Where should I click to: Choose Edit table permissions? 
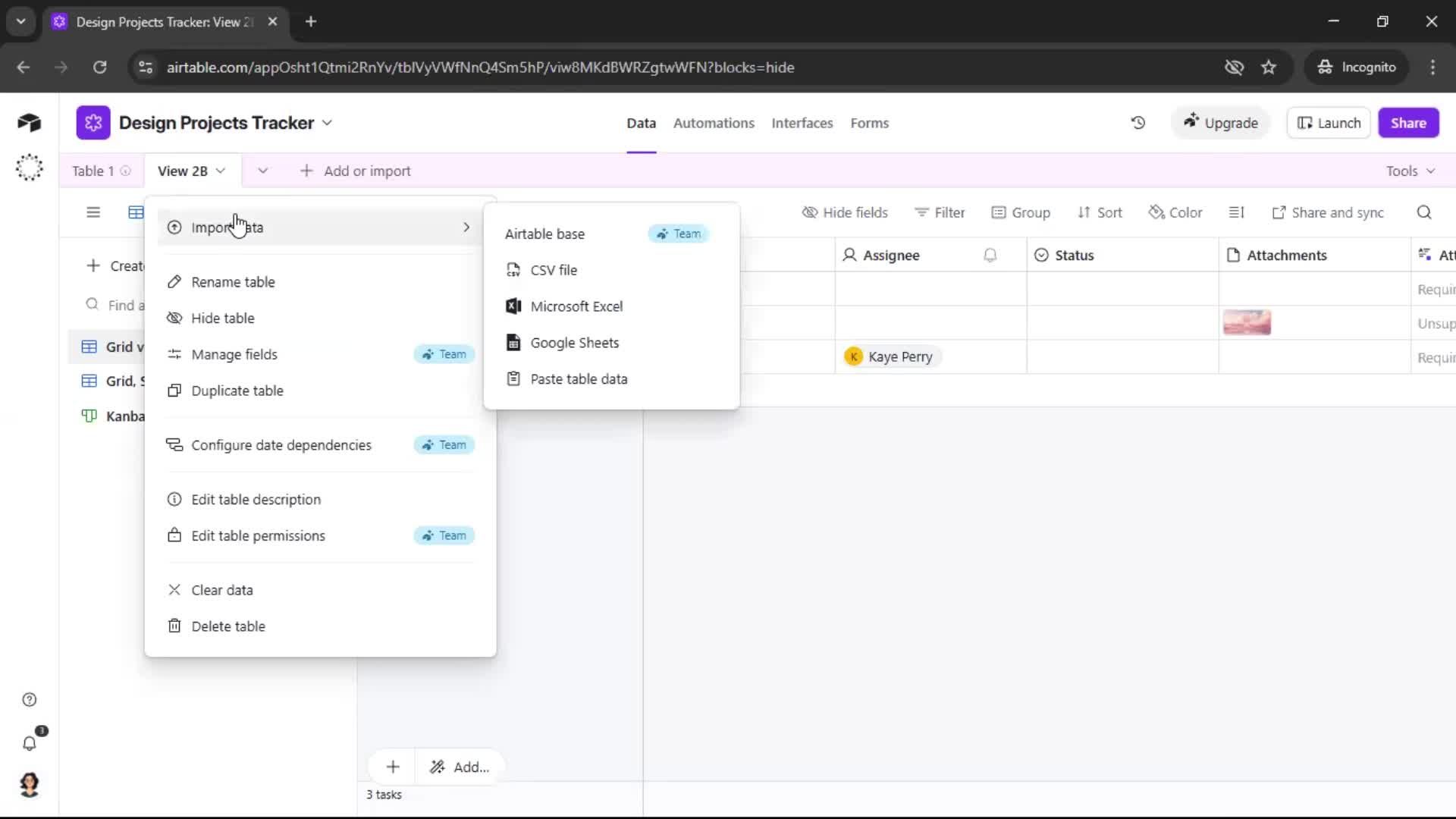point(319,536)
